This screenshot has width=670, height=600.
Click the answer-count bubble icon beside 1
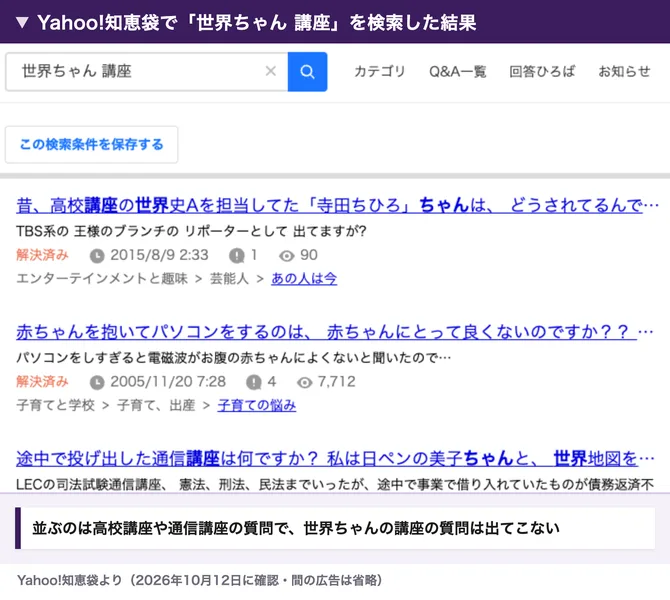[237, 256]
